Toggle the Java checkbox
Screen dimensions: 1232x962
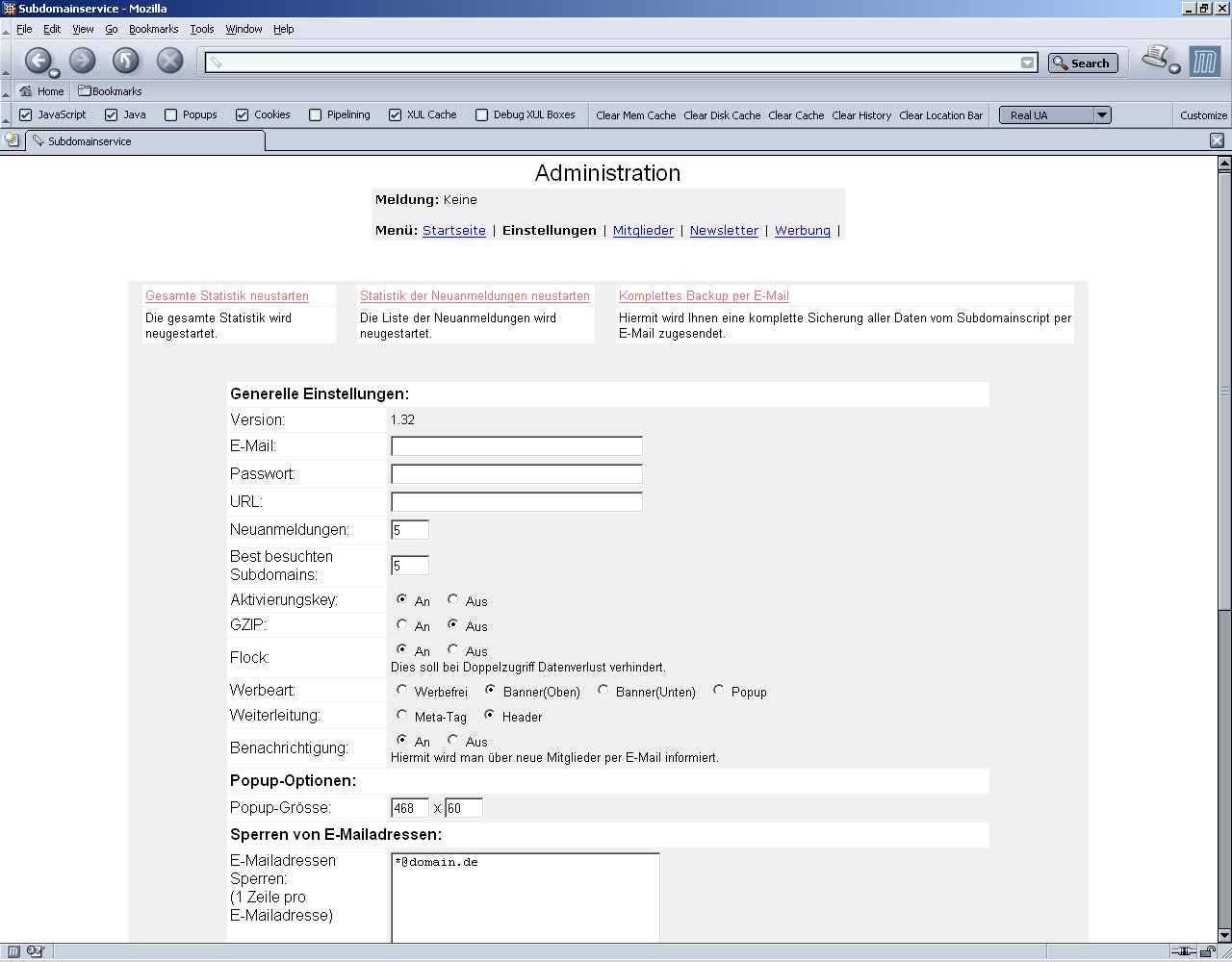(111, 114)
